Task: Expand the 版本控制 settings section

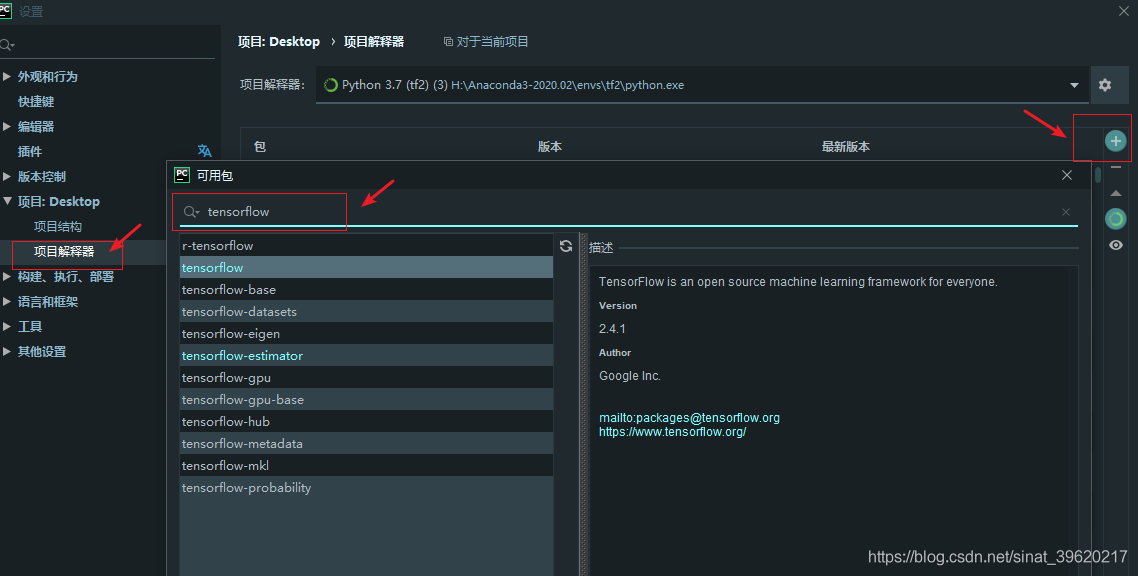Action: 7,176
